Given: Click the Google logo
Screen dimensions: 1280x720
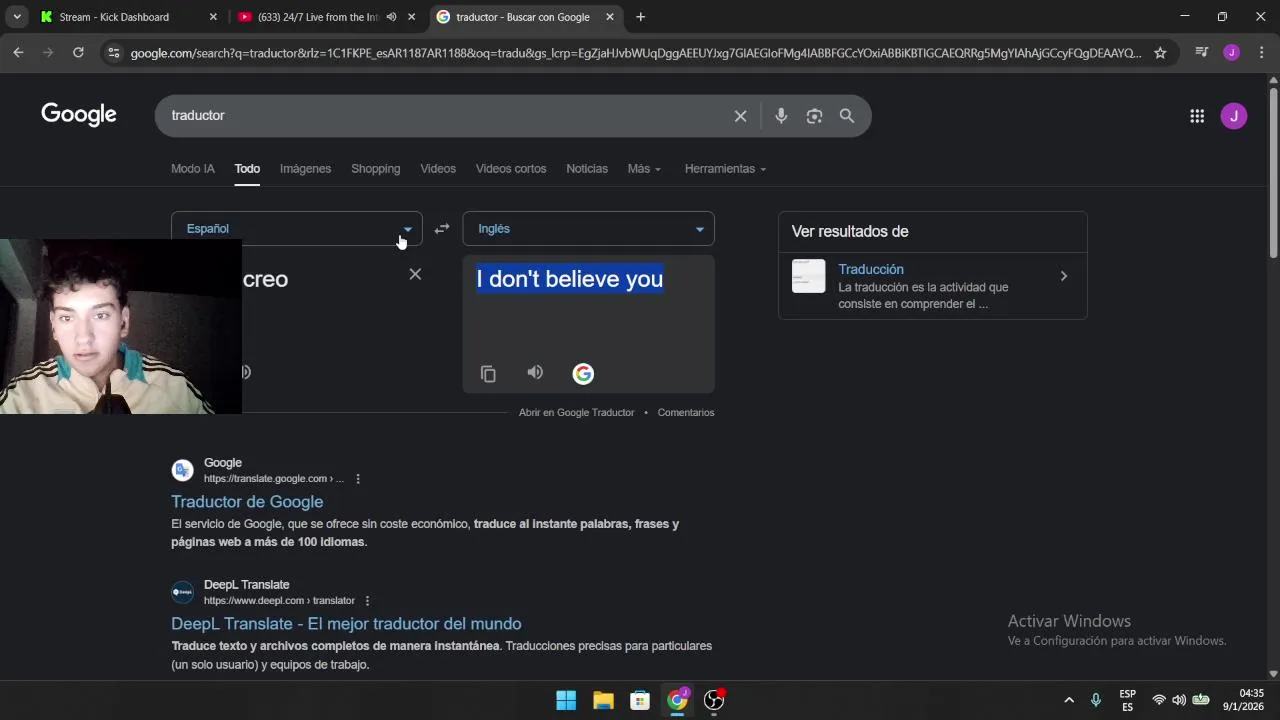Looking at the screenshot, I should 79,115.
